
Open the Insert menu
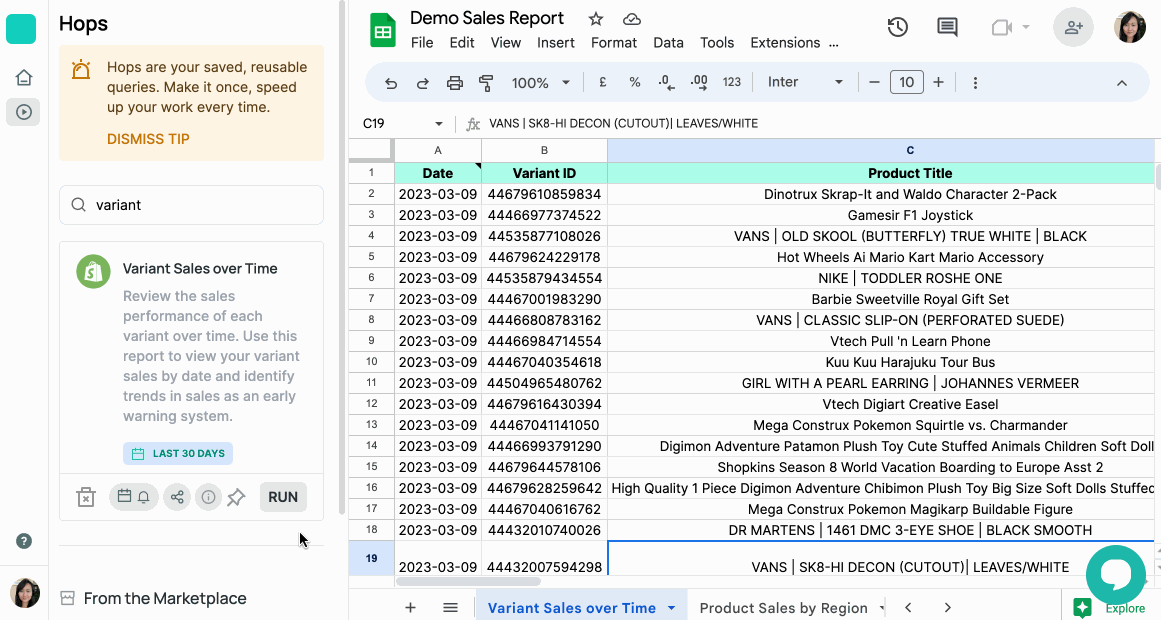(x=556, y=43)
